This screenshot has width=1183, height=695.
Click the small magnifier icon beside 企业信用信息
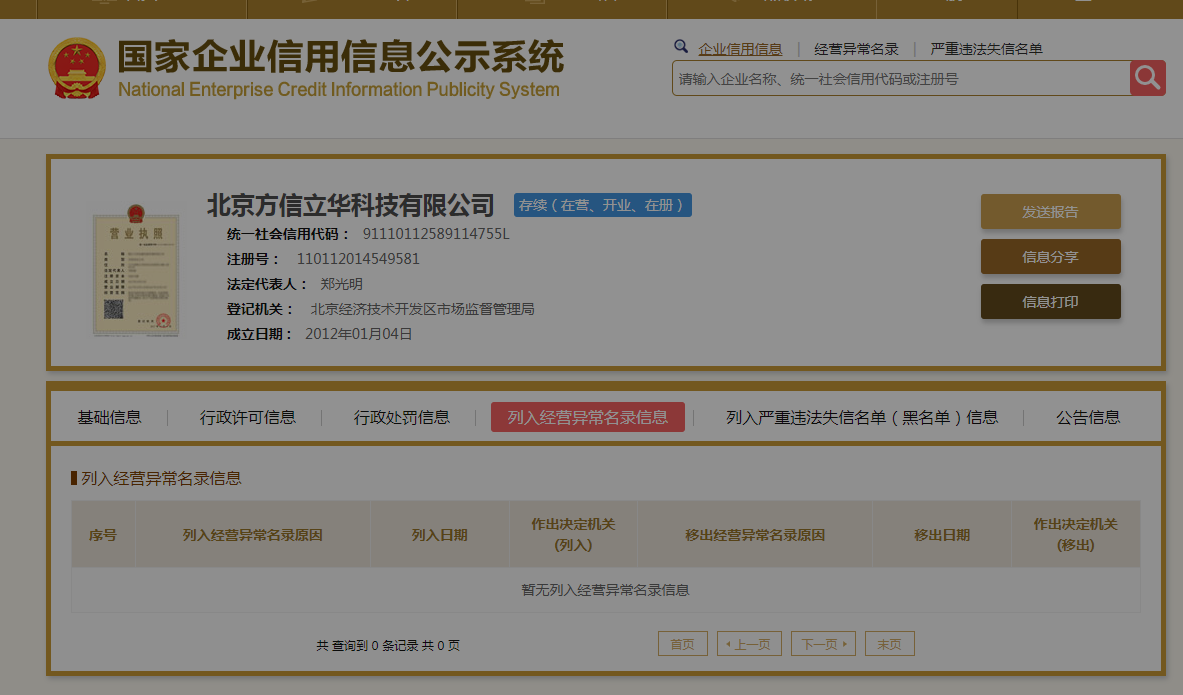coord(681,47)
